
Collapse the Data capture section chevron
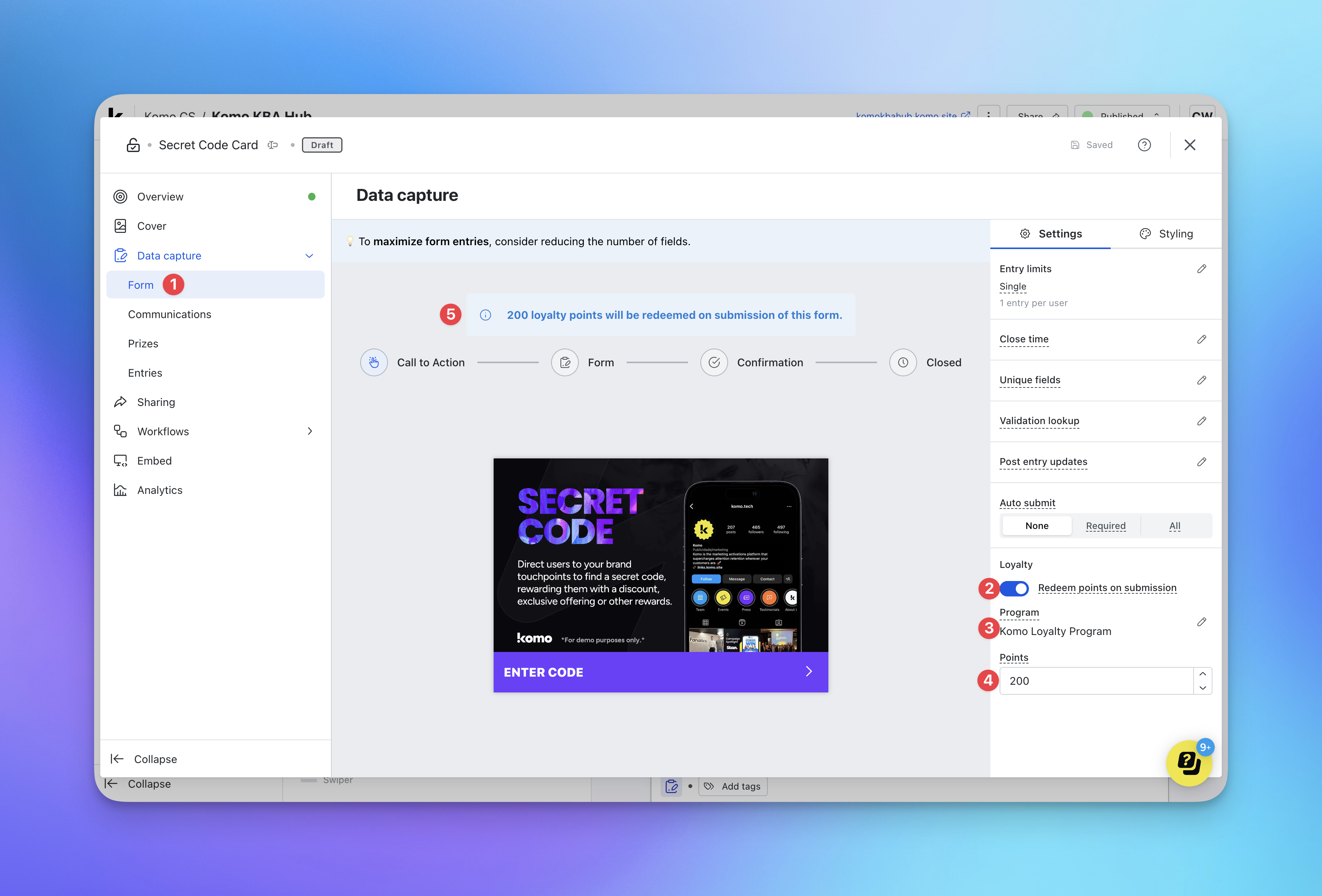309,256
